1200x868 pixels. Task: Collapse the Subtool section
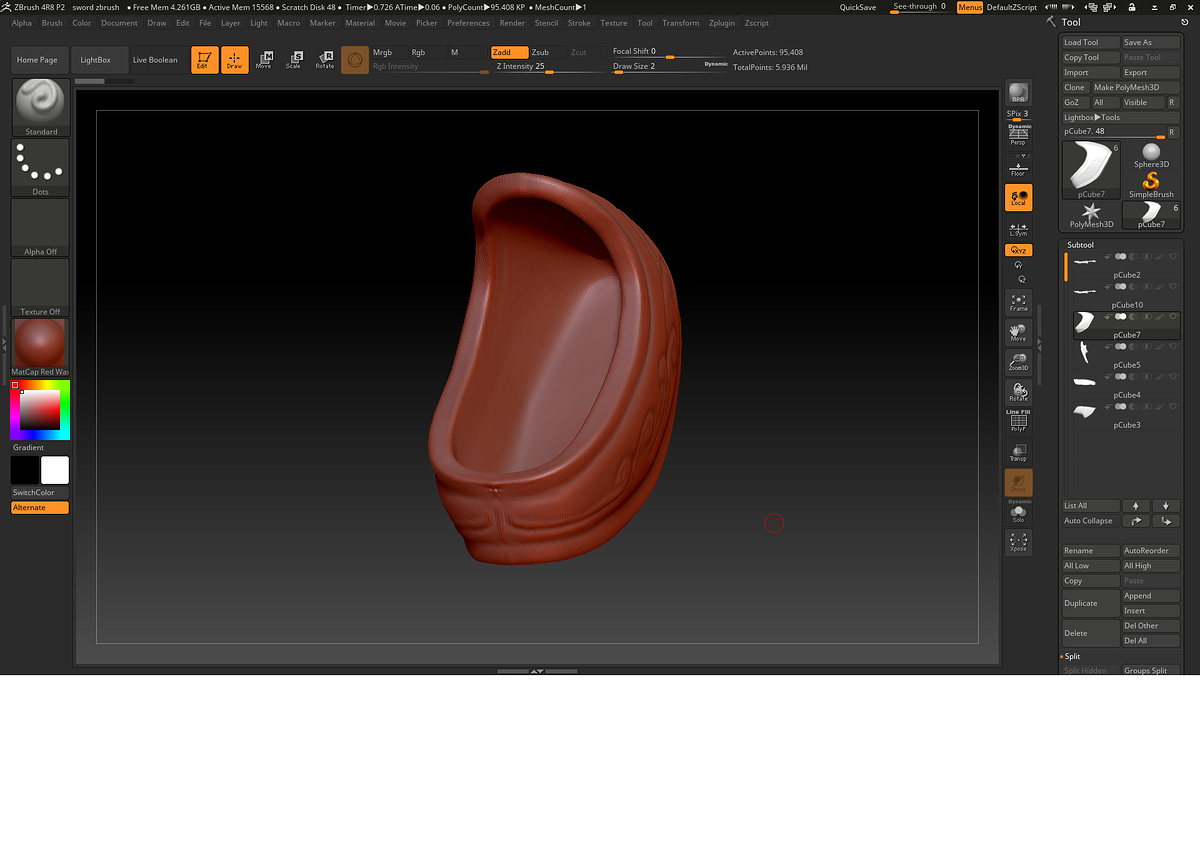tap(1080, 244)
